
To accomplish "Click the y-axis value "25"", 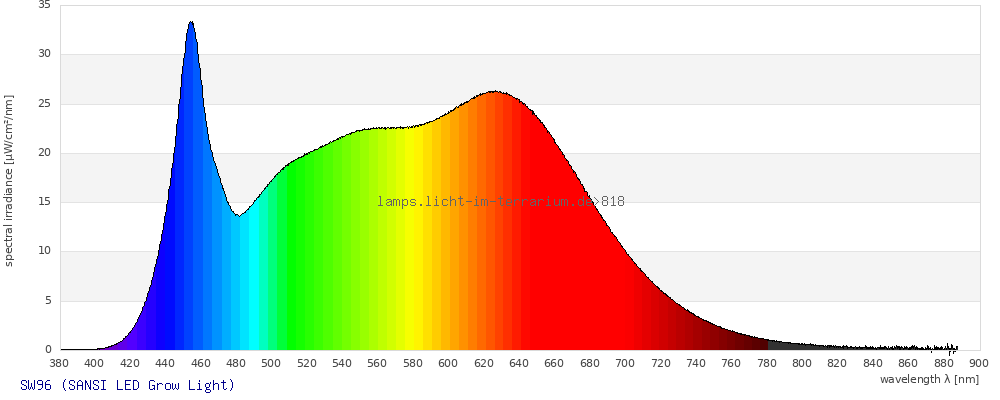I will click(x=45, y=103).
